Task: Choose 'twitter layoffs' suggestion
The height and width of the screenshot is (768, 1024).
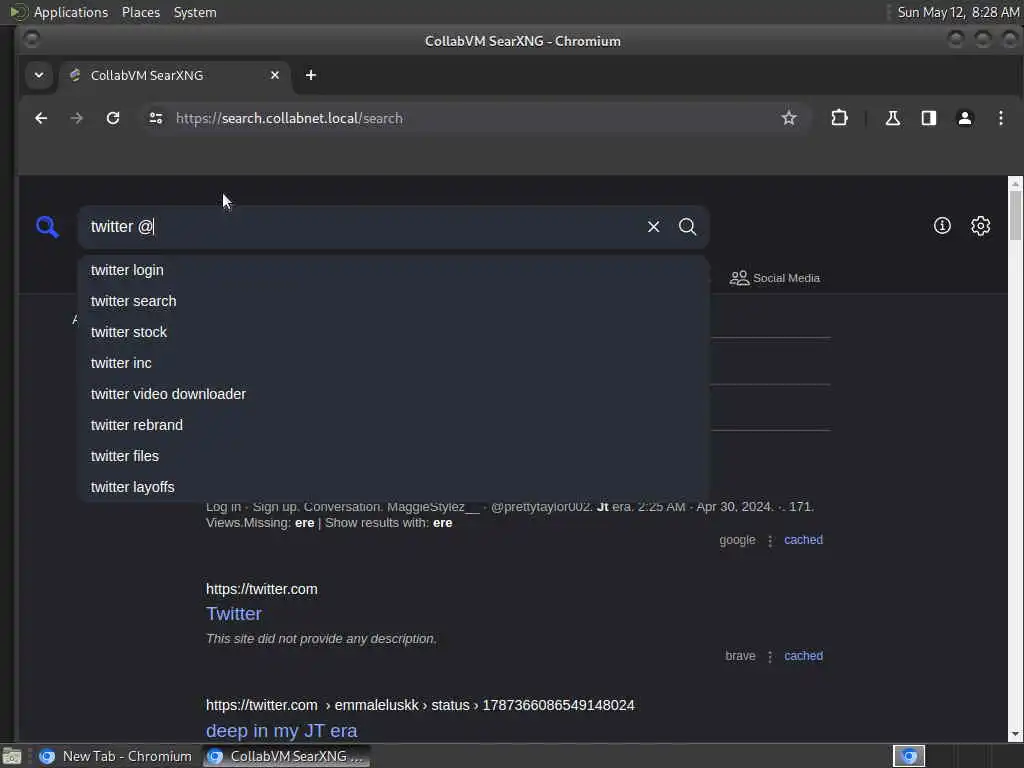Action: point(393,487)
